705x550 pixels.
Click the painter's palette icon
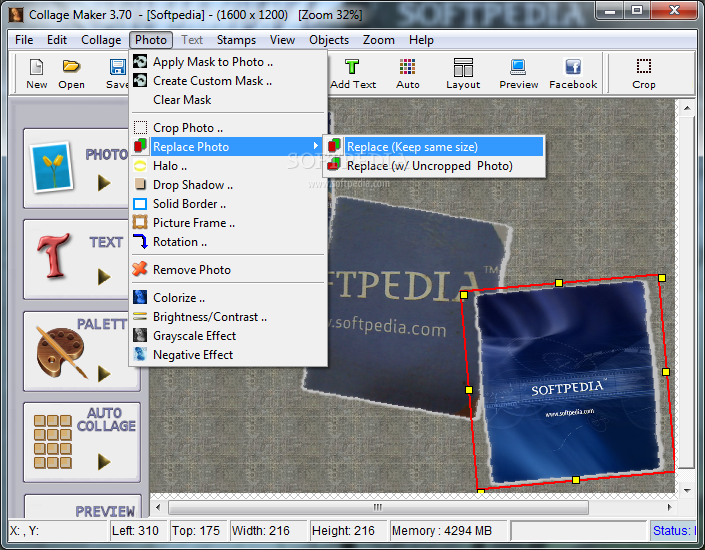[62, 352]
